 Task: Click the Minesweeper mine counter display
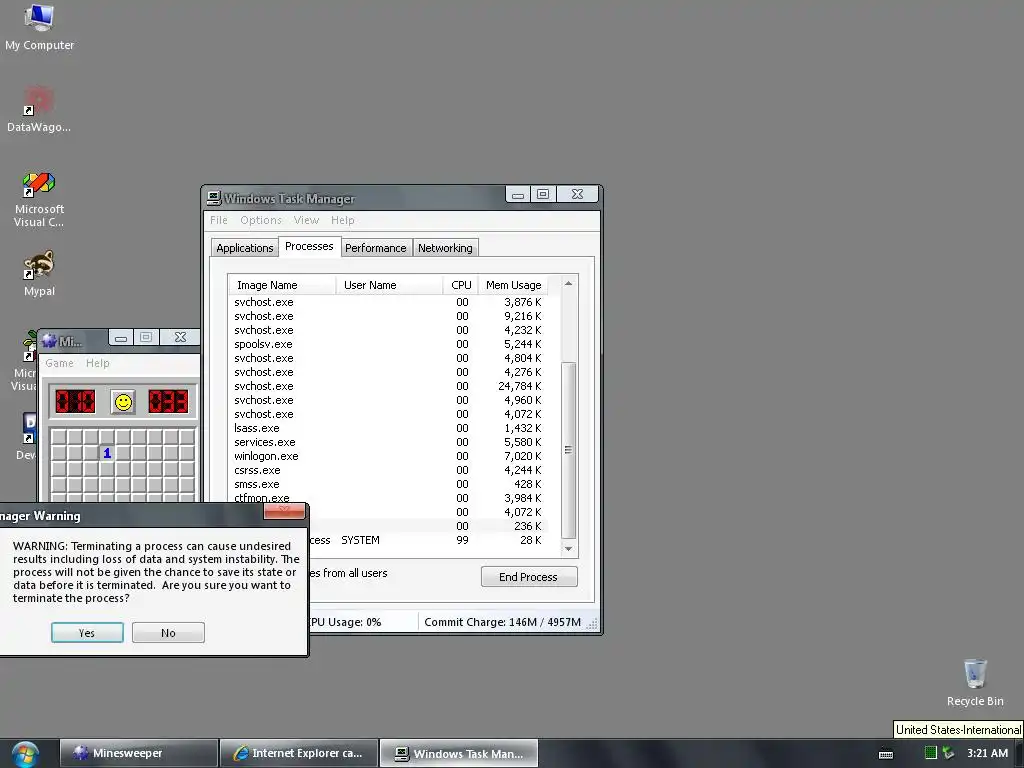[75, 402]
